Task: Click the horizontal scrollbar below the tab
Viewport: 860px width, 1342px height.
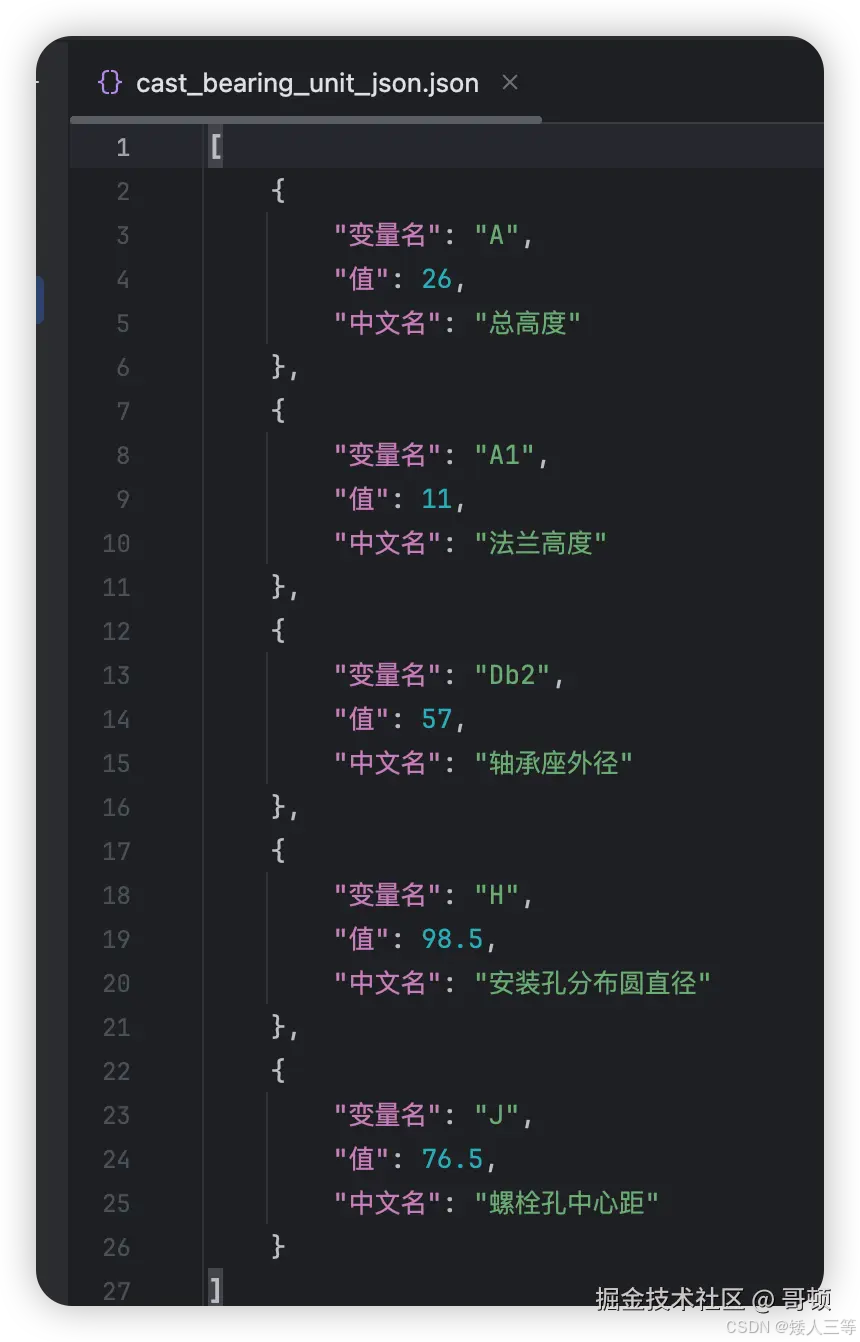Action: pyautogui.click(x=306, y=119)
